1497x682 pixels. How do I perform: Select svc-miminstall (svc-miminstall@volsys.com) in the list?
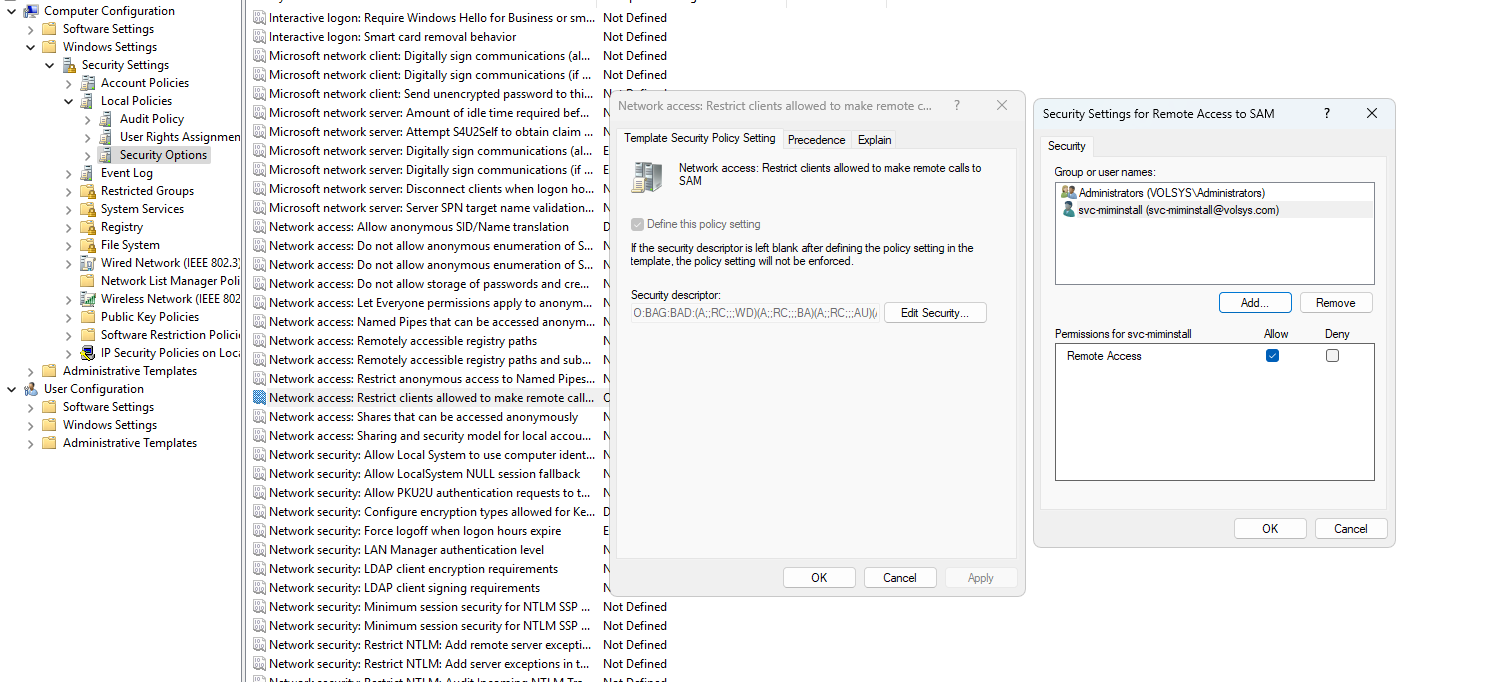pyautogui.click(x=1214, y=210)
